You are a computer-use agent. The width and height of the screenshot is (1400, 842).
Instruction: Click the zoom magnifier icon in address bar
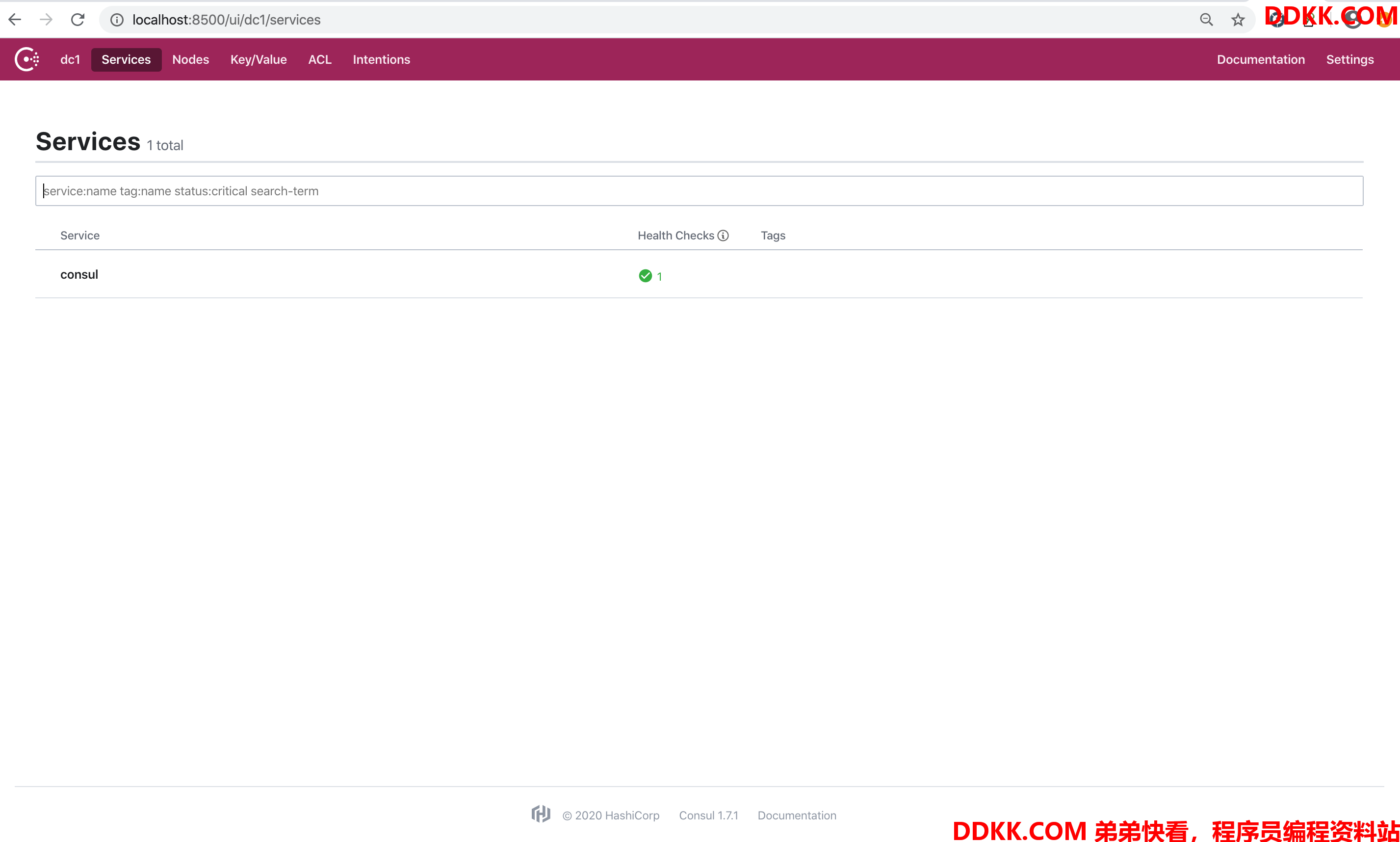(1207, 20)
